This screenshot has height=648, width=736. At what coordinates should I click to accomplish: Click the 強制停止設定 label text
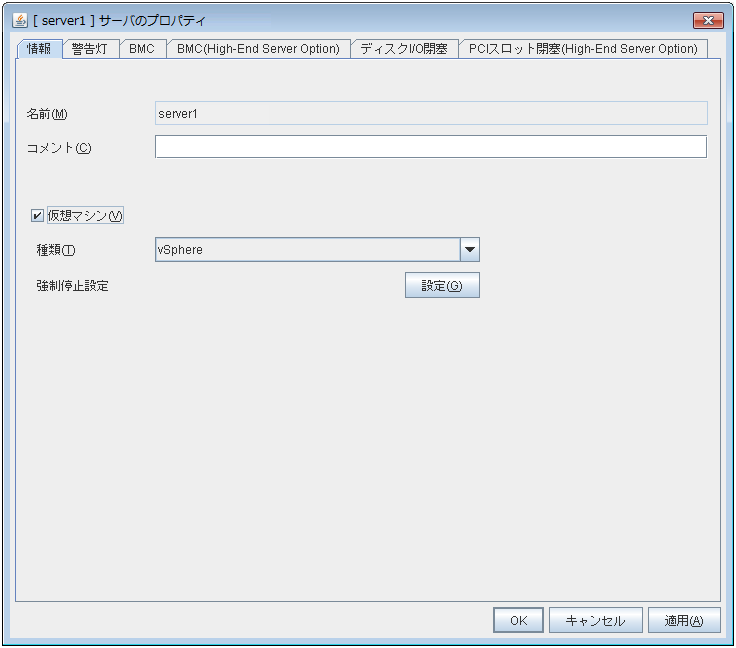pyautogui.click(x=72, y=286)
